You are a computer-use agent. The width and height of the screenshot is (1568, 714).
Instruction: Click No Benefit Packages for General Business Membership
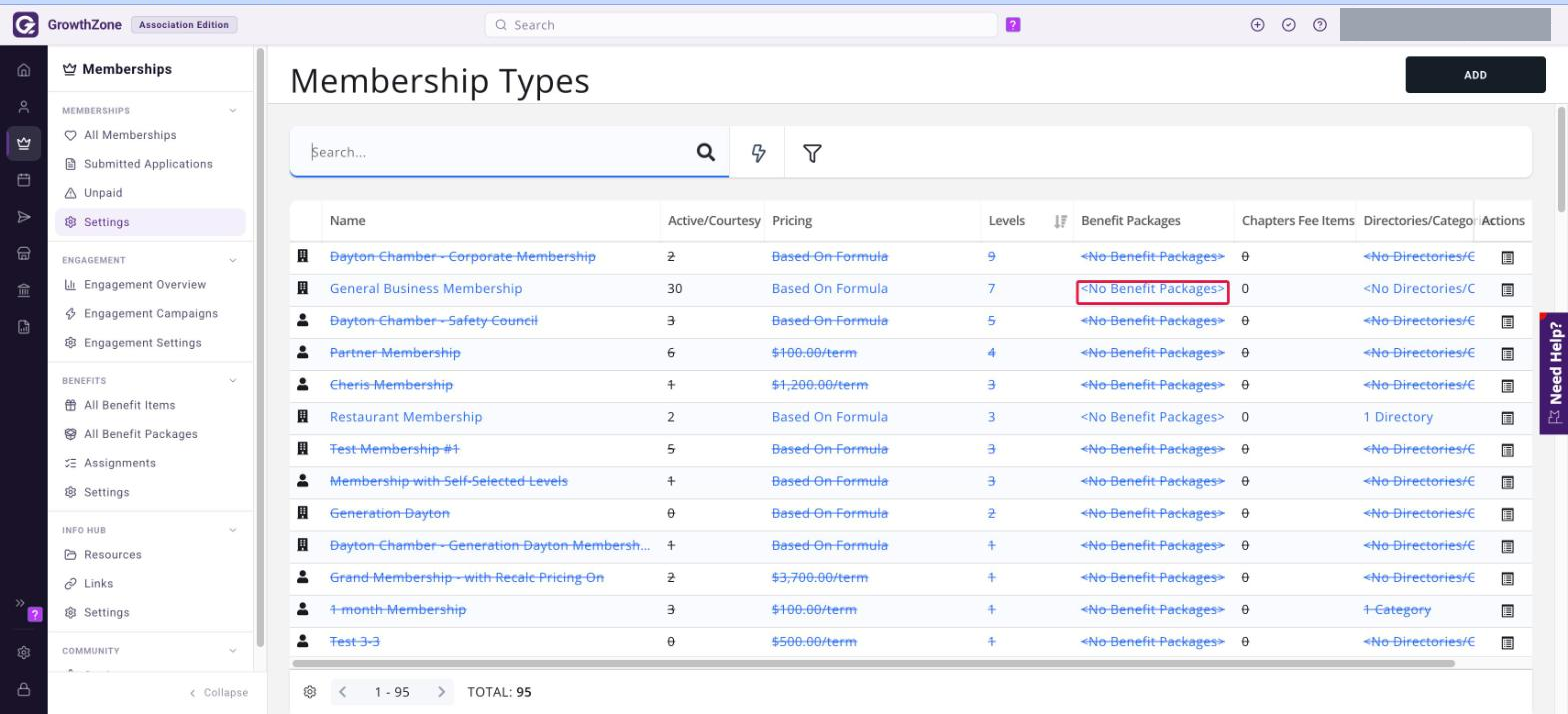pos(1152,289)
